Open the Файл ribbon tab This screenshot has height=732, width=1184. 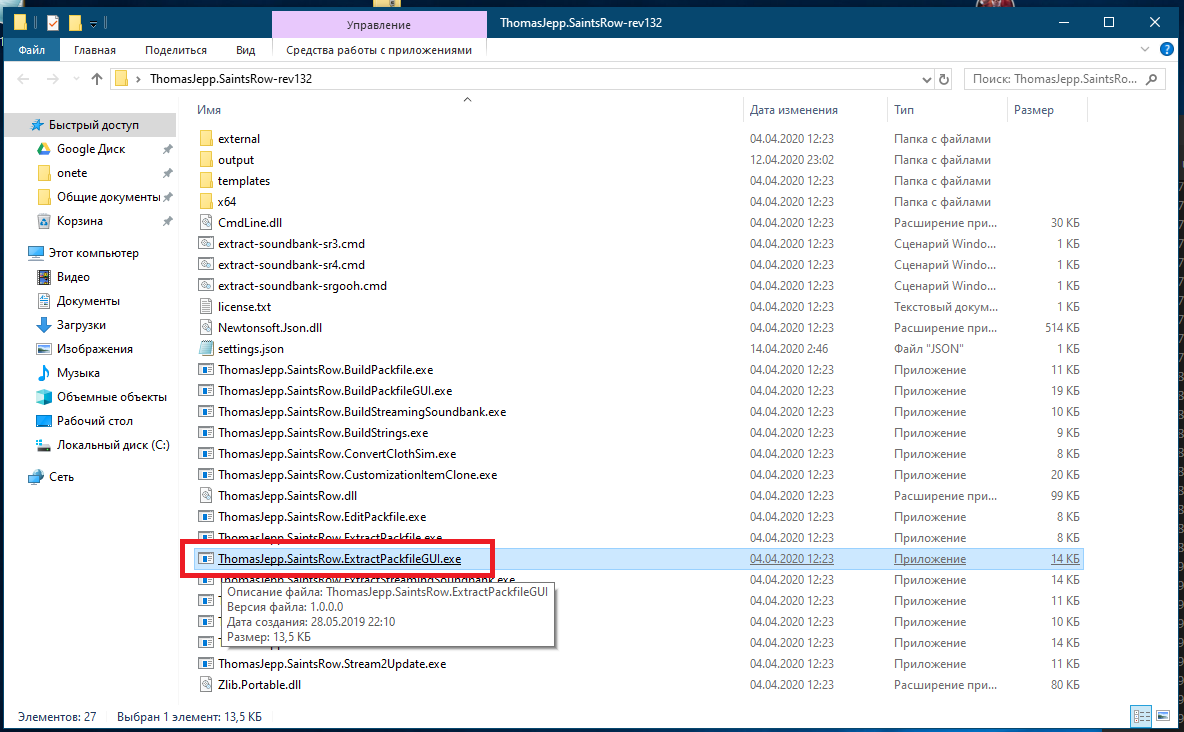pyautogui.click(x=32, y=50)
